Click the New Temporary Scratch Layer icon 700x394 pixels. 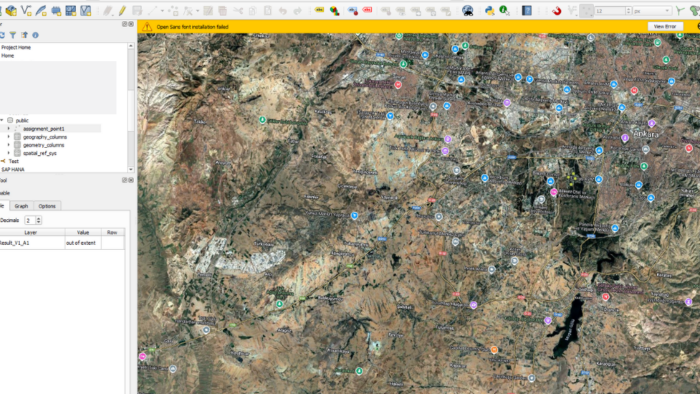[x=56, y=10]
